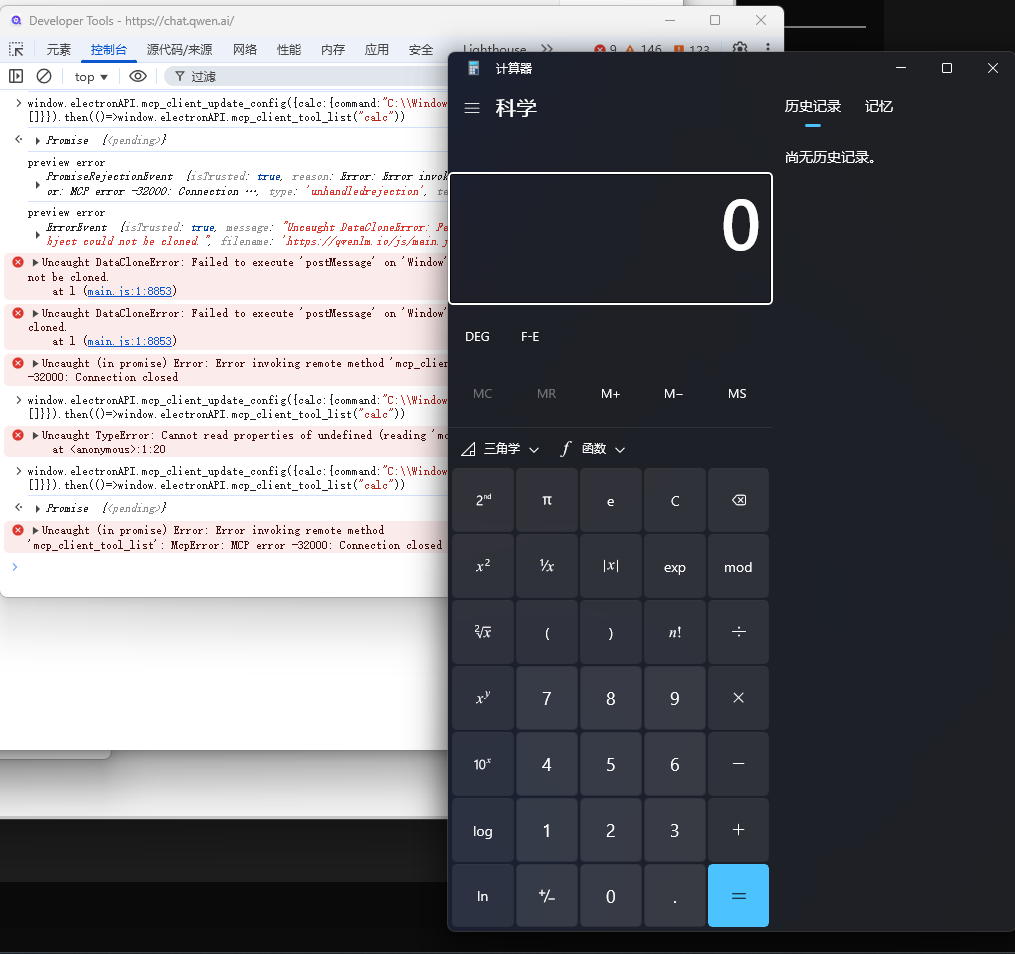Click the M− memory subtract button
The height and width of the screenshot is (954, 1015).
coord(673,394)
